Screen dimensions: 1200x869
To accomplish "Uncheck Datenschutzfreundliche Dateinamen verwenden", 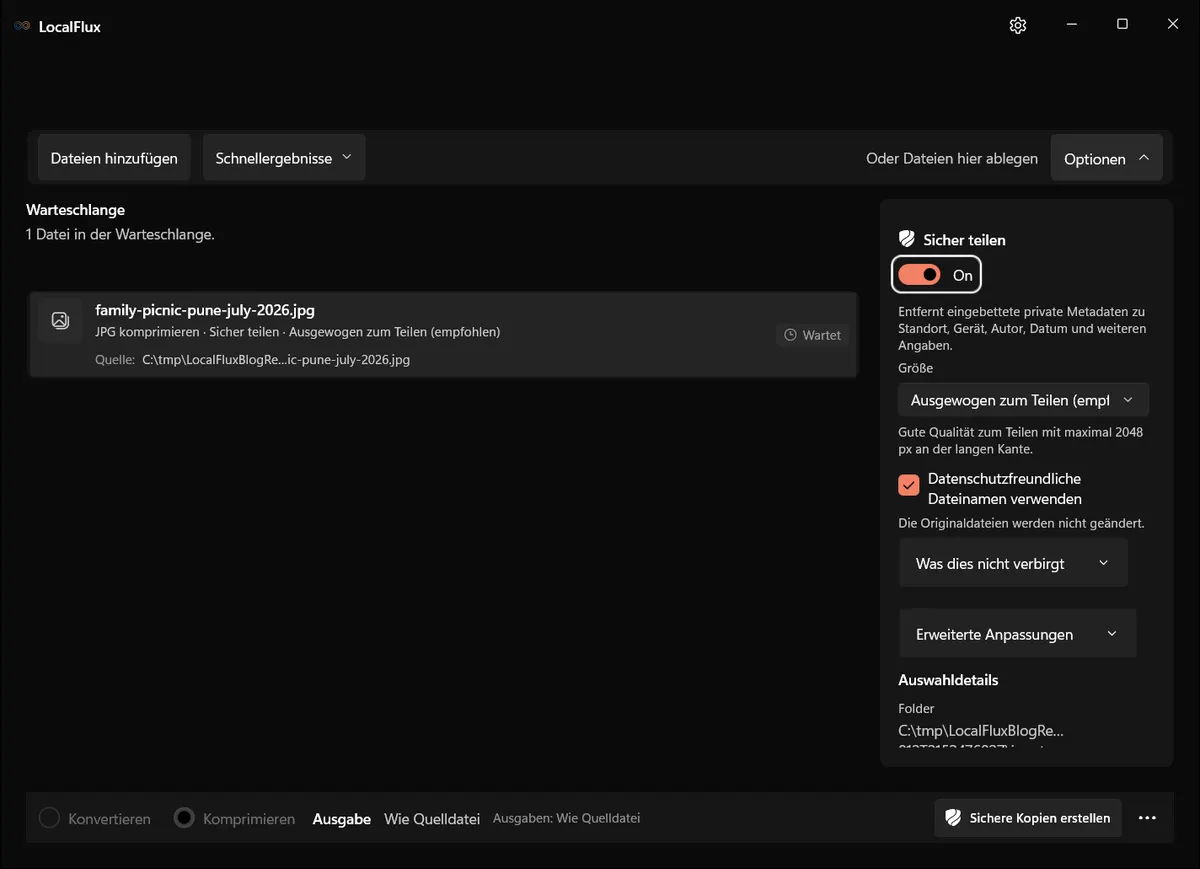I will pyautogui.click(x=909, y=486).
